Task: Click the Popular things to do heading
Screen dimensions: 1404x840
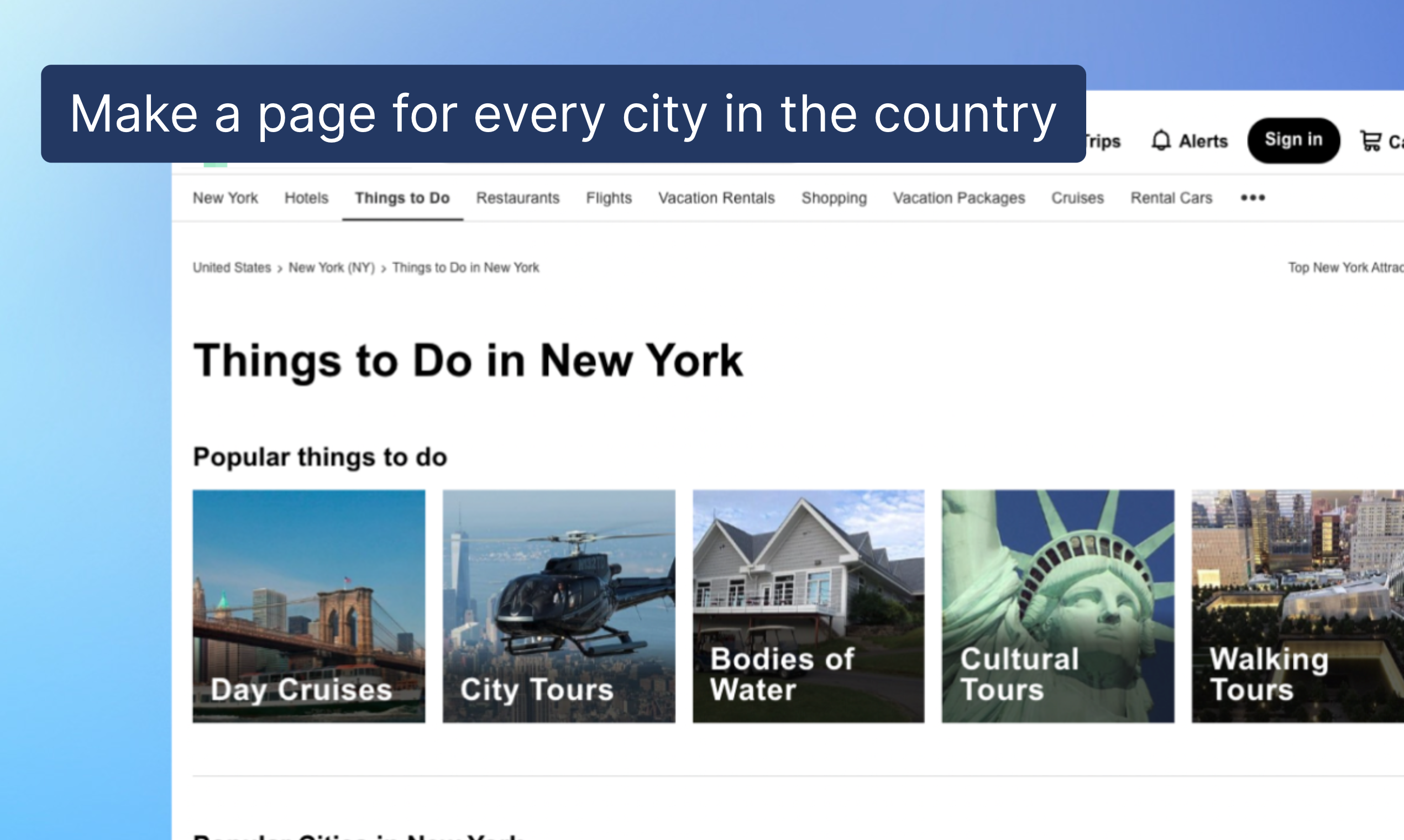Action: (320, 457)
